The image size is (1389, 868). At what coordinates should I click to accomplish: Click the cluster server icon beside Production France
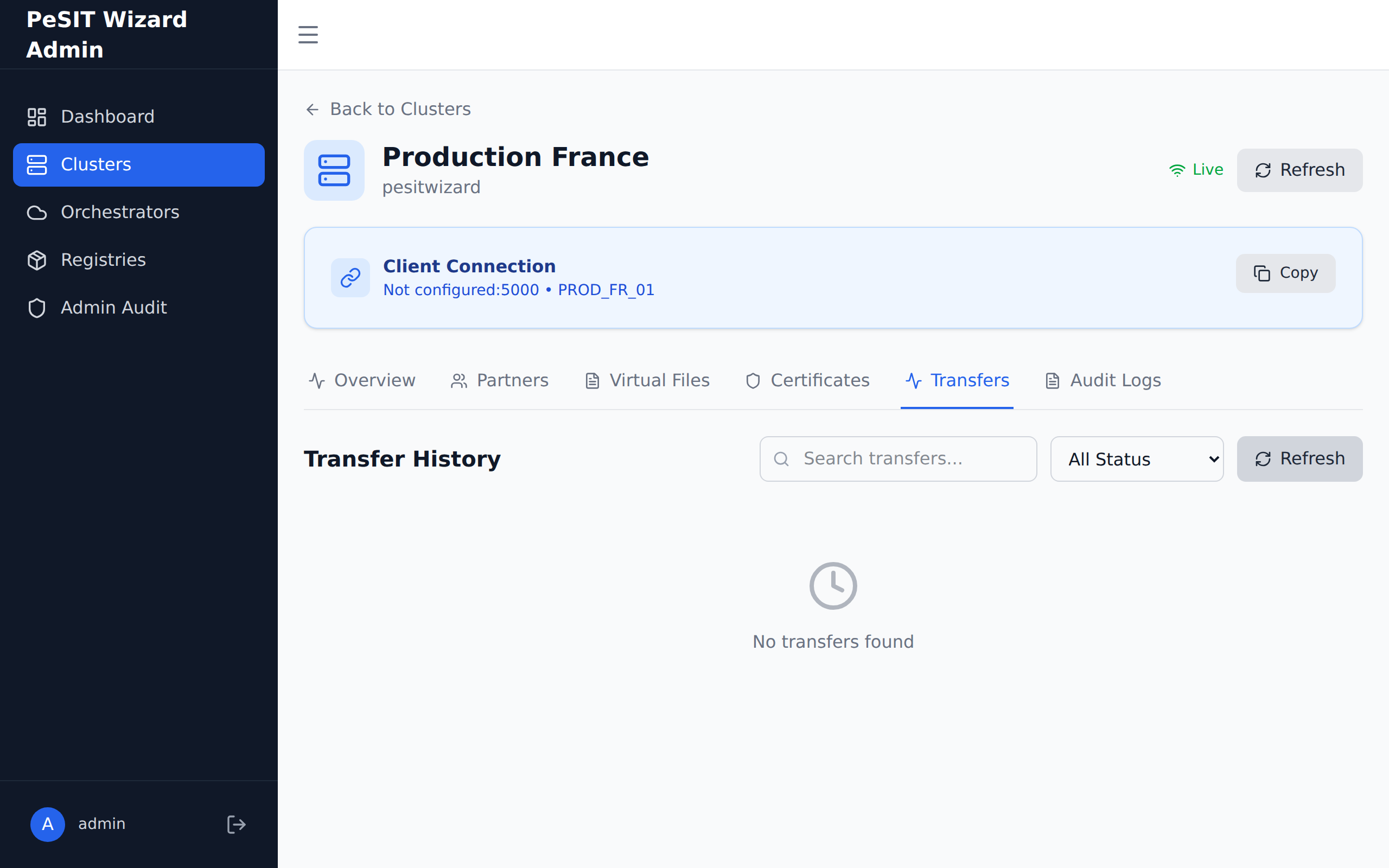click(334, 170)
